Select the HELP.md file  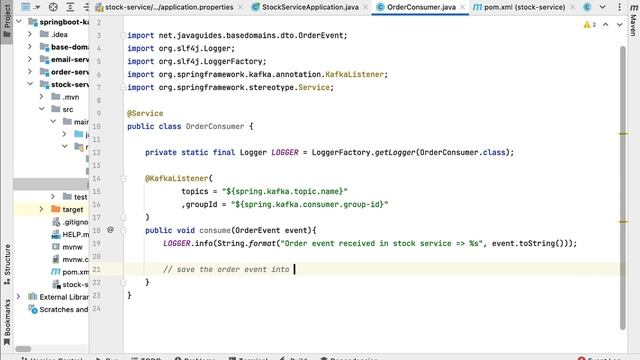[70, 234]
